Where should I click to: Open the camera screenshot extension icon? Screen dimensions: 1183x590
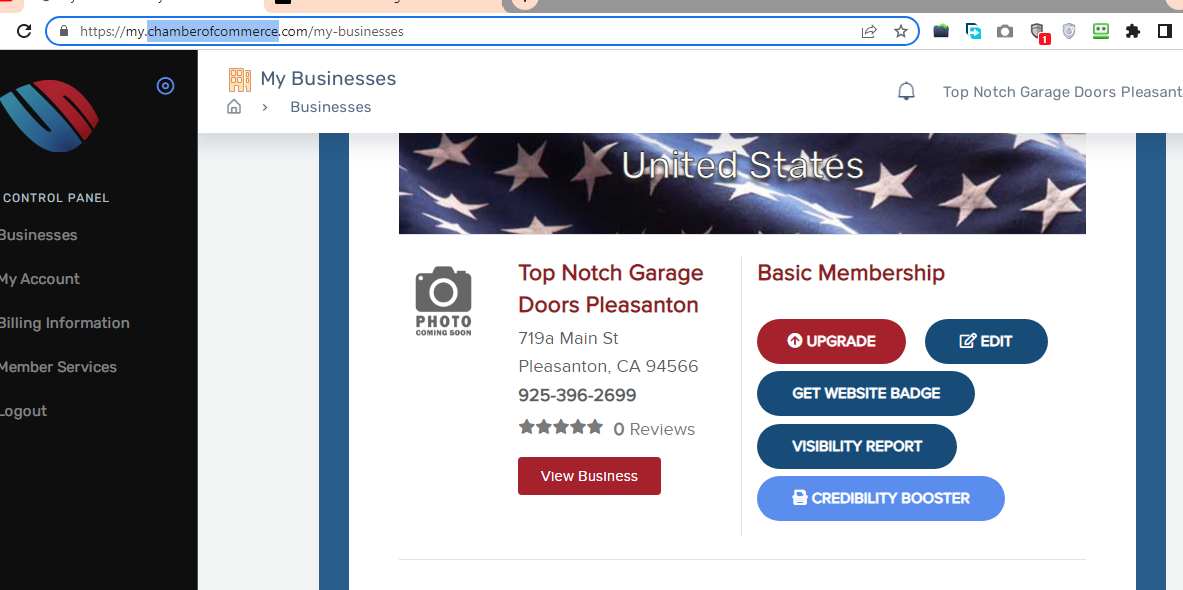pos(1005,31)
